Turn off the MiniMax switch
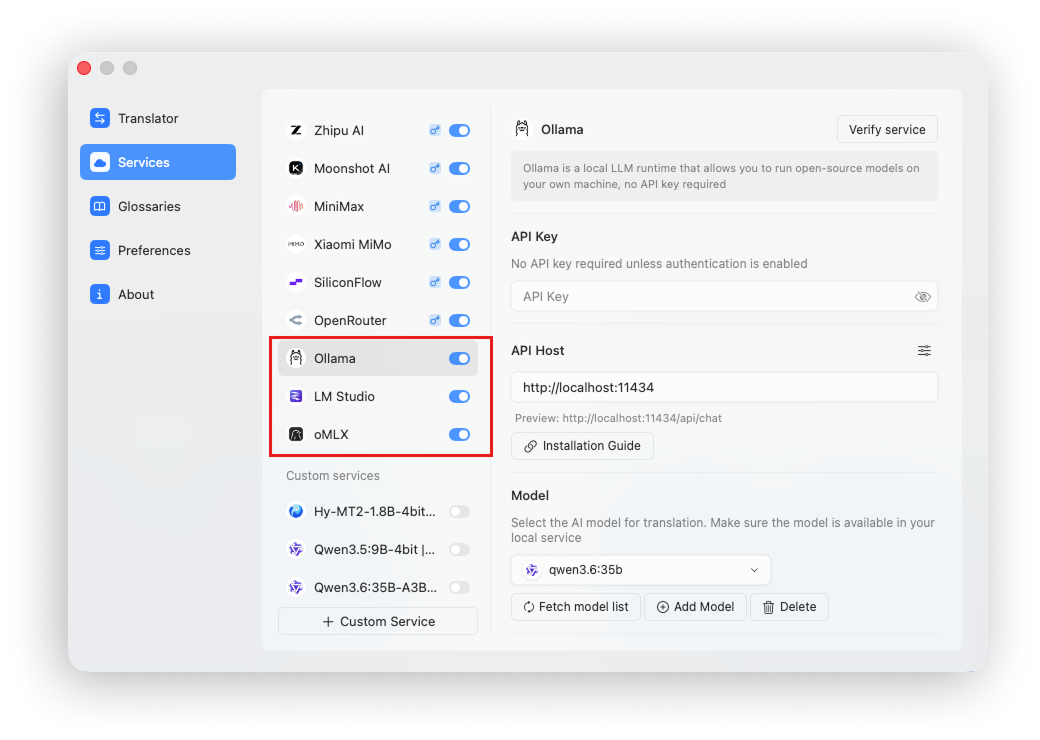The image size is (1040, 740). click(x=459, y=206)
